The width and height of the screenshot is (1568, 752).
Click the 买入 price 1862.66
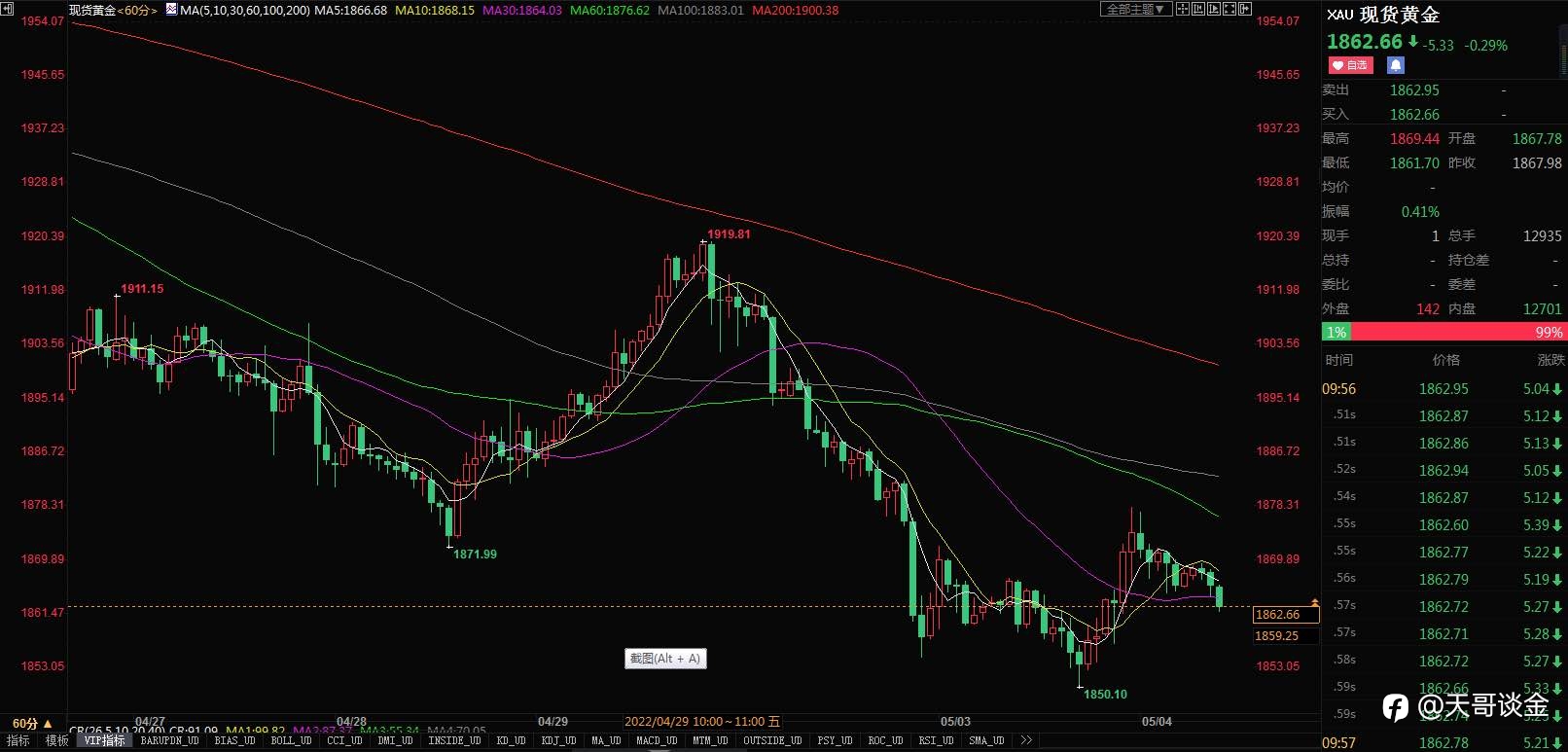[1414, 115]
